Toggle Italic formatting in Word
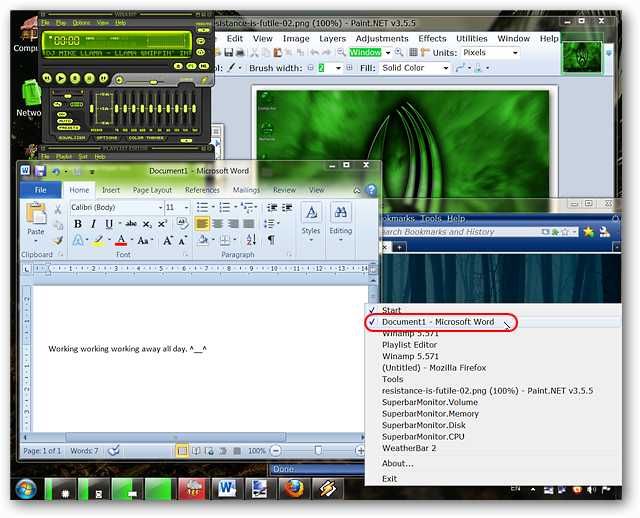The width and height of the screenshot is (640, 518). point(93,224)
